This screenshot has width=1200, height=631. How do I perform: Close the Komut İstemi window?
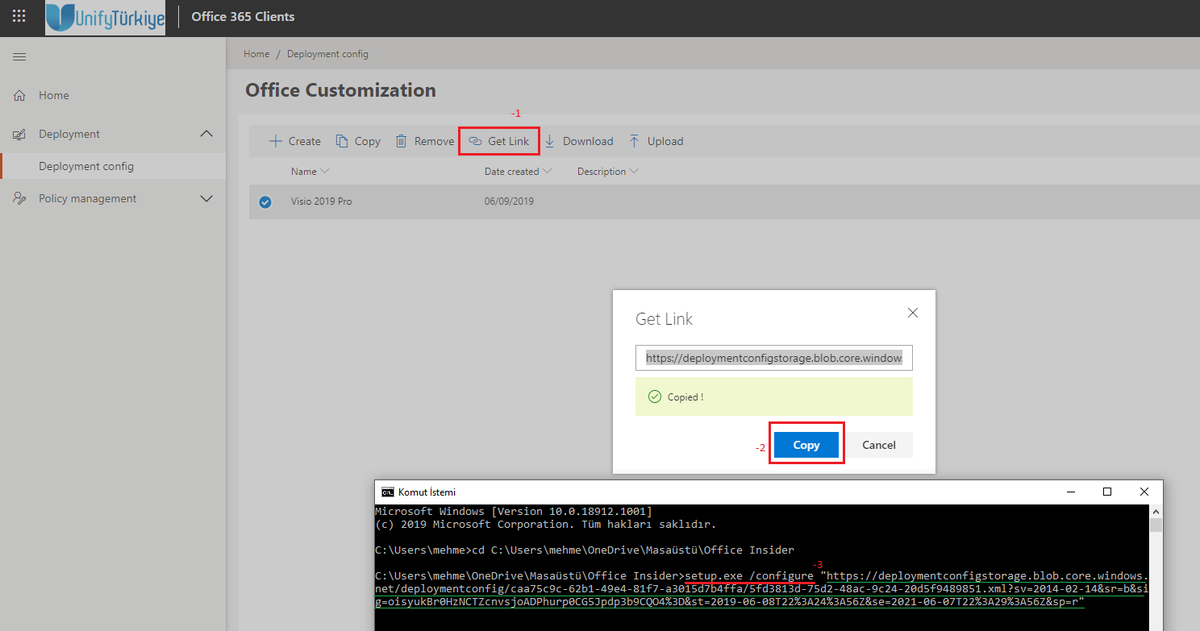(1144, 492)
